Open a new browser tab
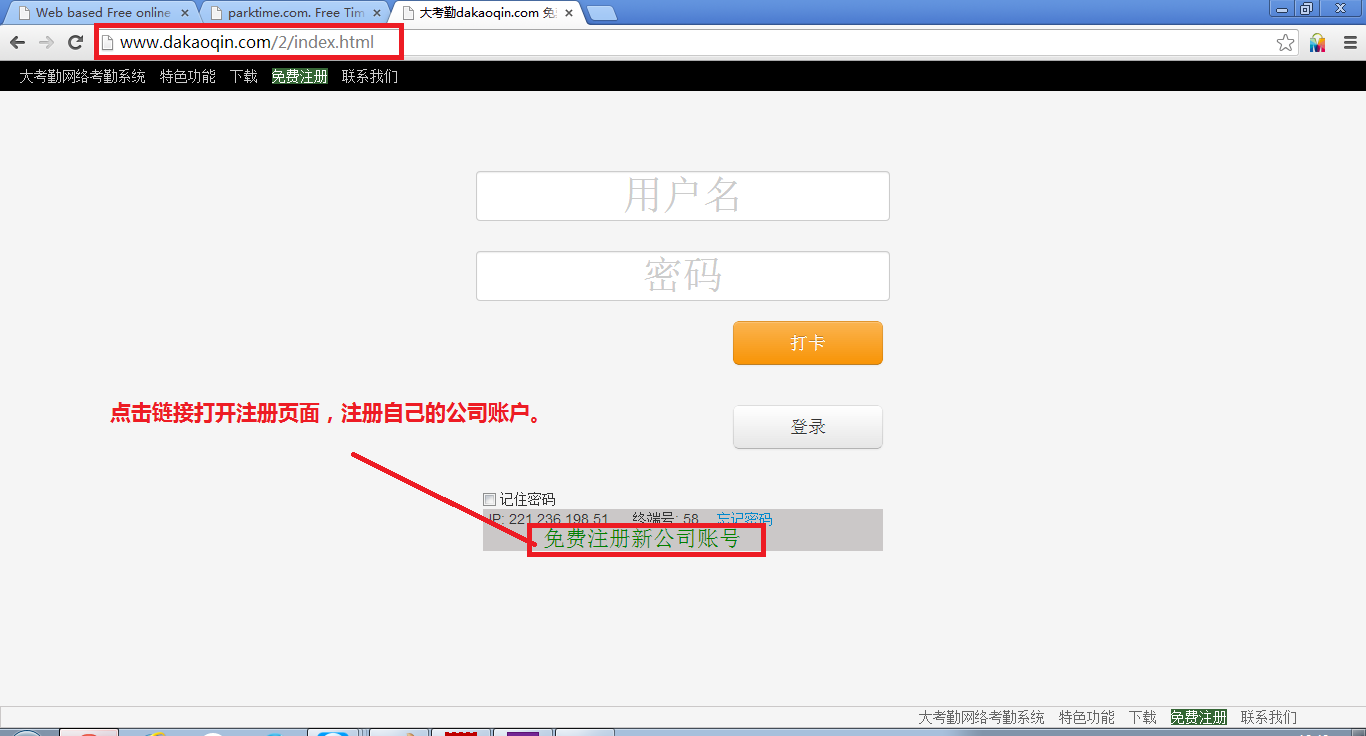This screenshot has height=736, width=1366. [x=601, y=13]
